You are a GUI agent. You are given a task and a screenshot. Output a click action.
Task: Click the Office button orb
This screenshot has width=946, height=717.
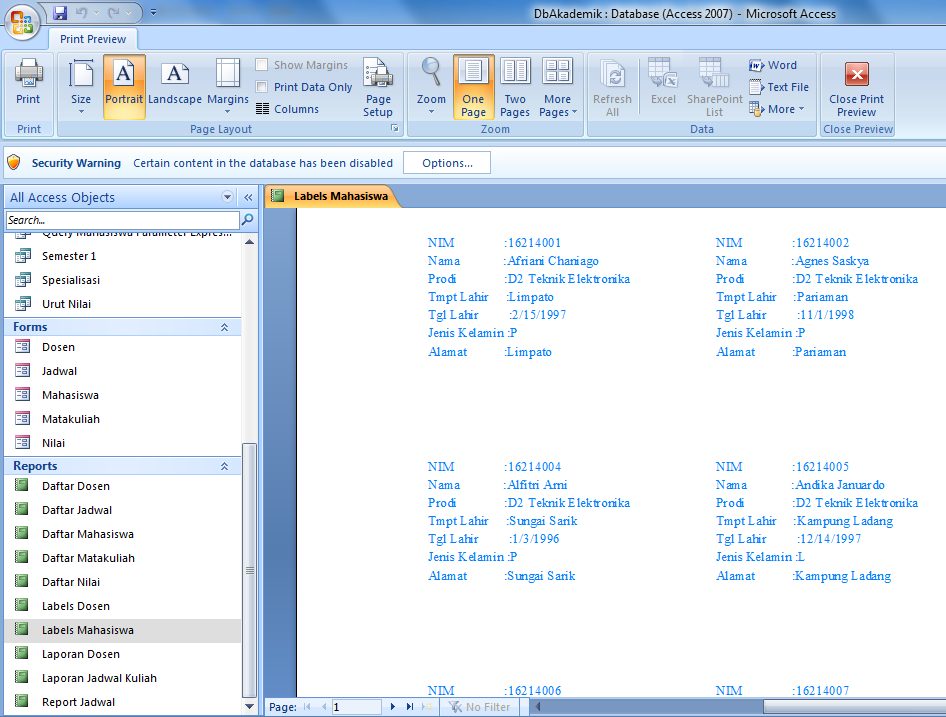(x=22, y=22)
